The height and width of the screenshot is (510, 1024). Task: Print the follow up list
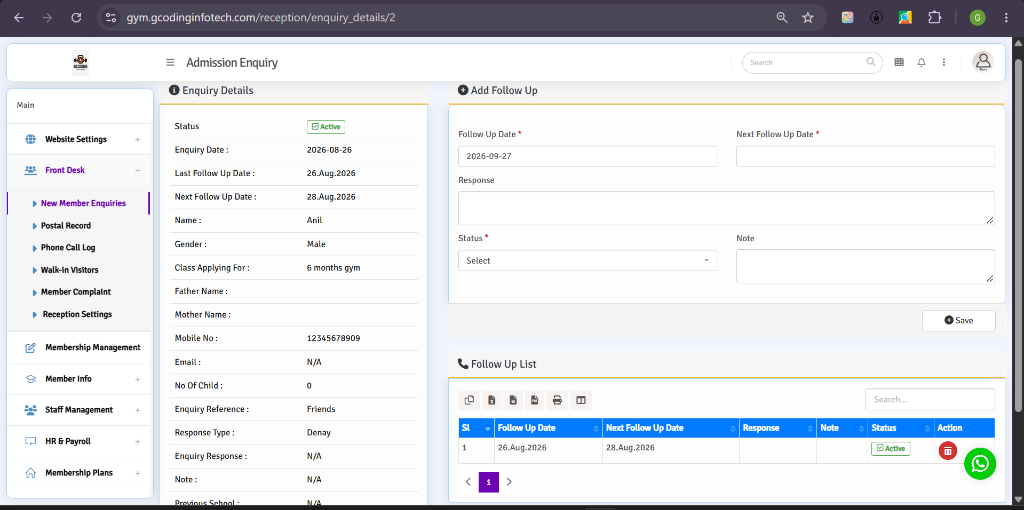point(557,400)
